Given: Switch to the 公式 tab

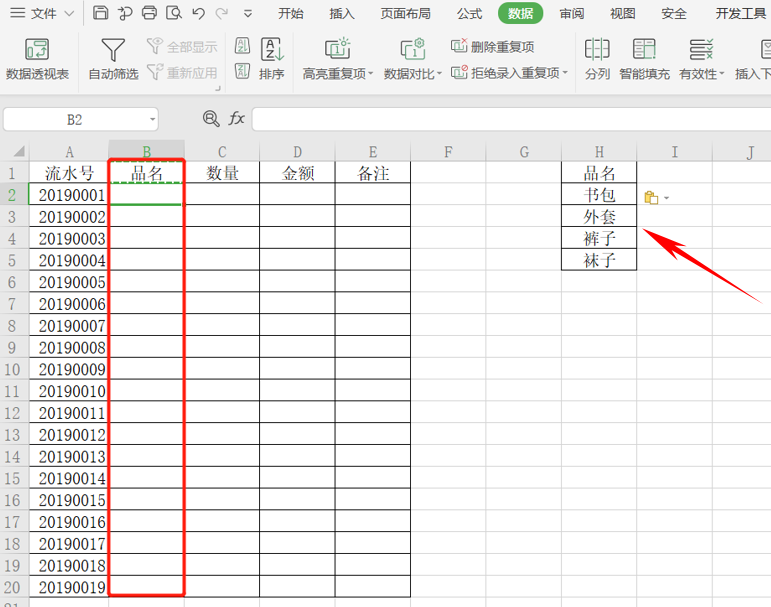Looking at the screenshot, I should [470, 13].
